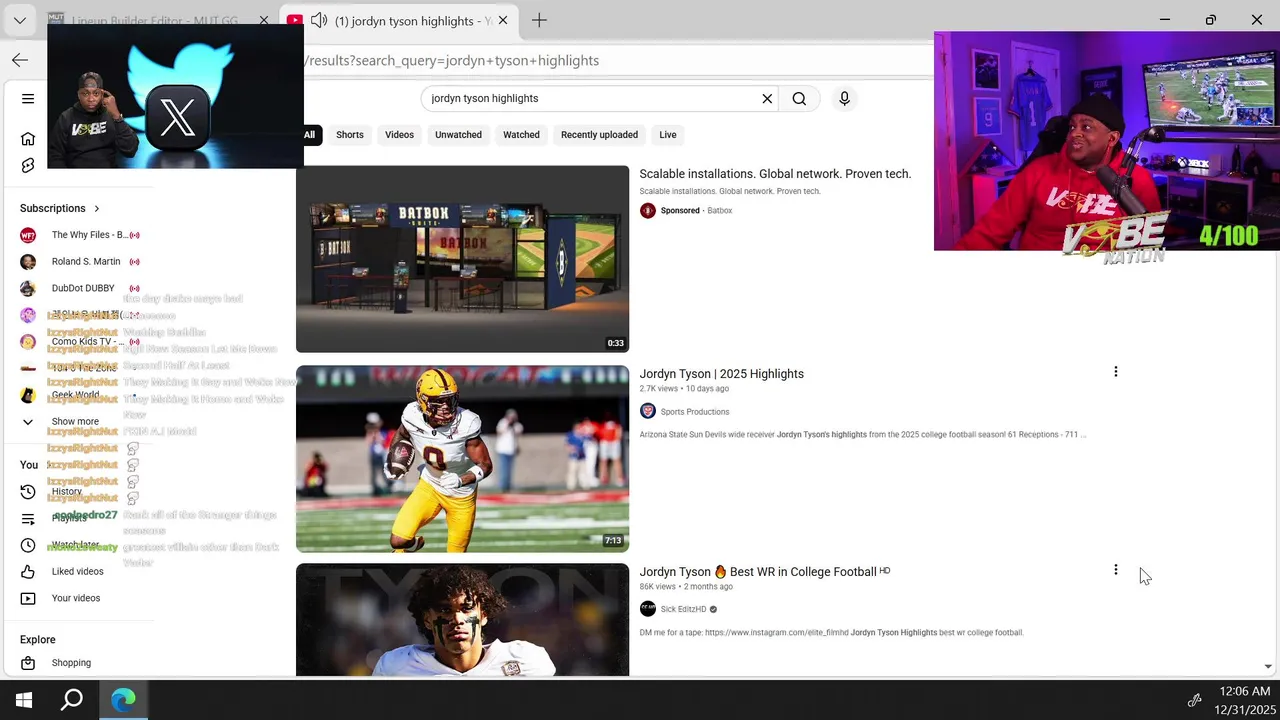
Task: Open Windows taskbar search
Action: (x=72, y=700)
